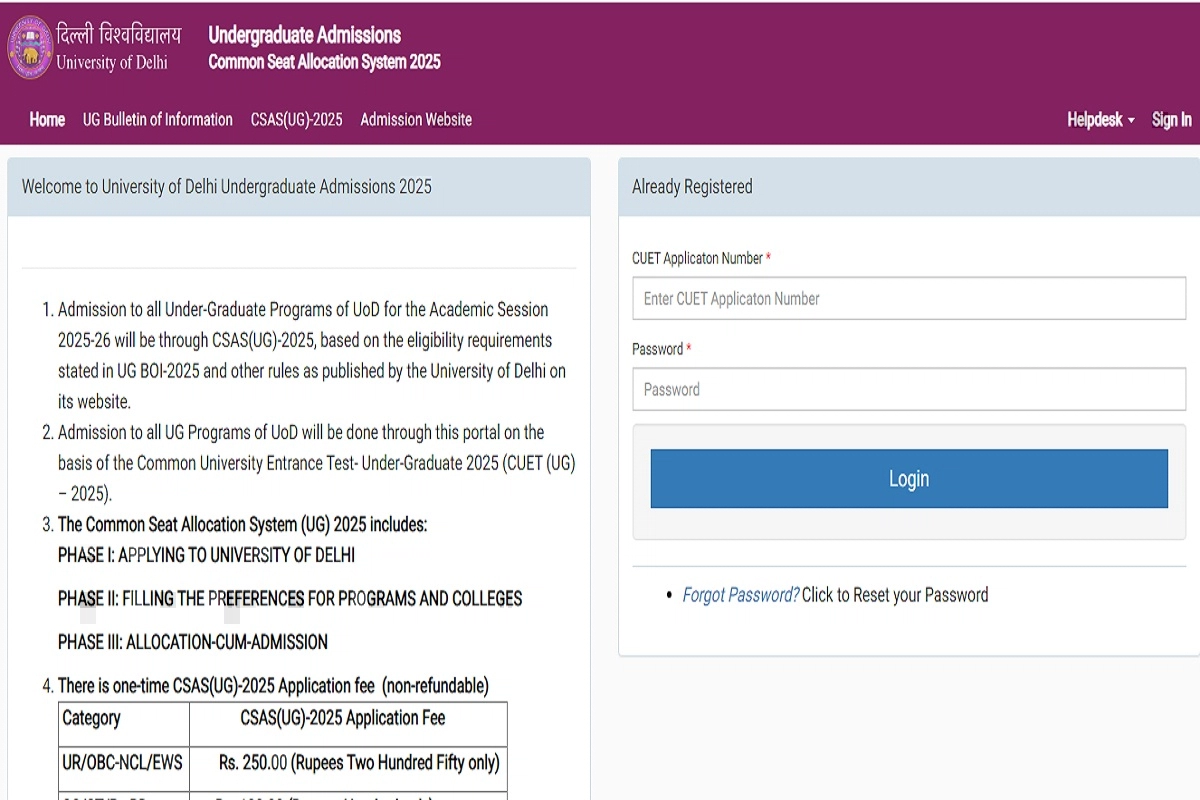Select the UR/OBC-NCL/EWS table cell
This screenshot has height=800, width=1200.
click(122, 763)
